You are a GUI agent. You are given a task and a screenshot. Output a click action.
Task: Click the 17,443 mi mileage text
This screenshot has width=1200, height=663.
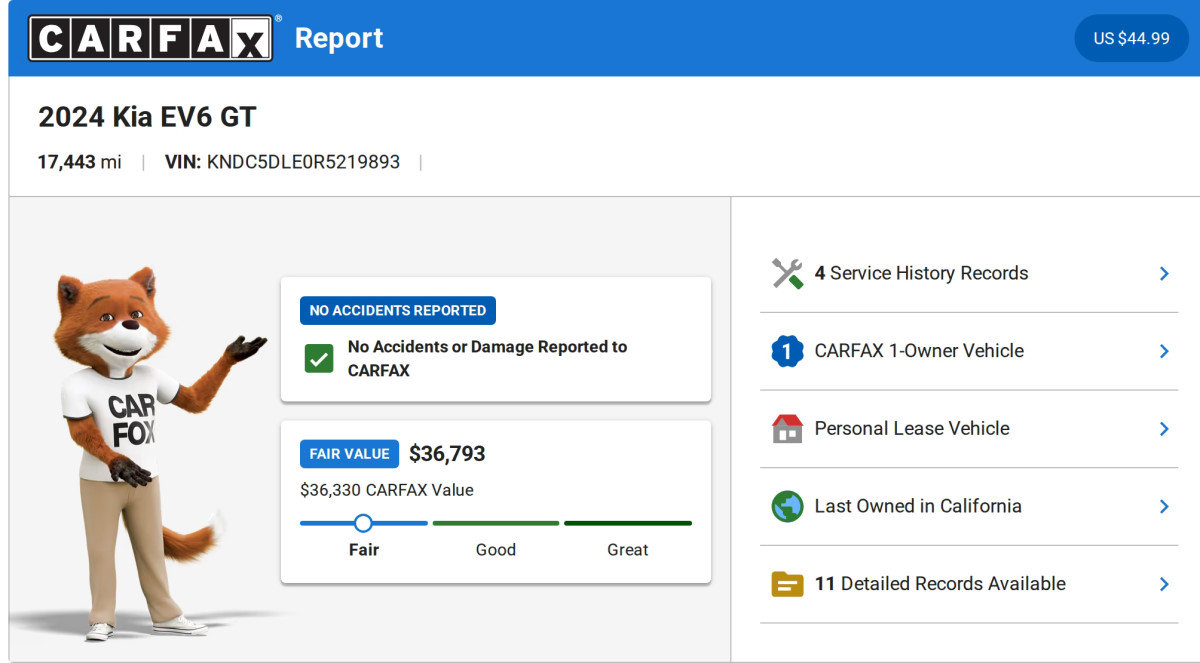click(x=80, y=162)
